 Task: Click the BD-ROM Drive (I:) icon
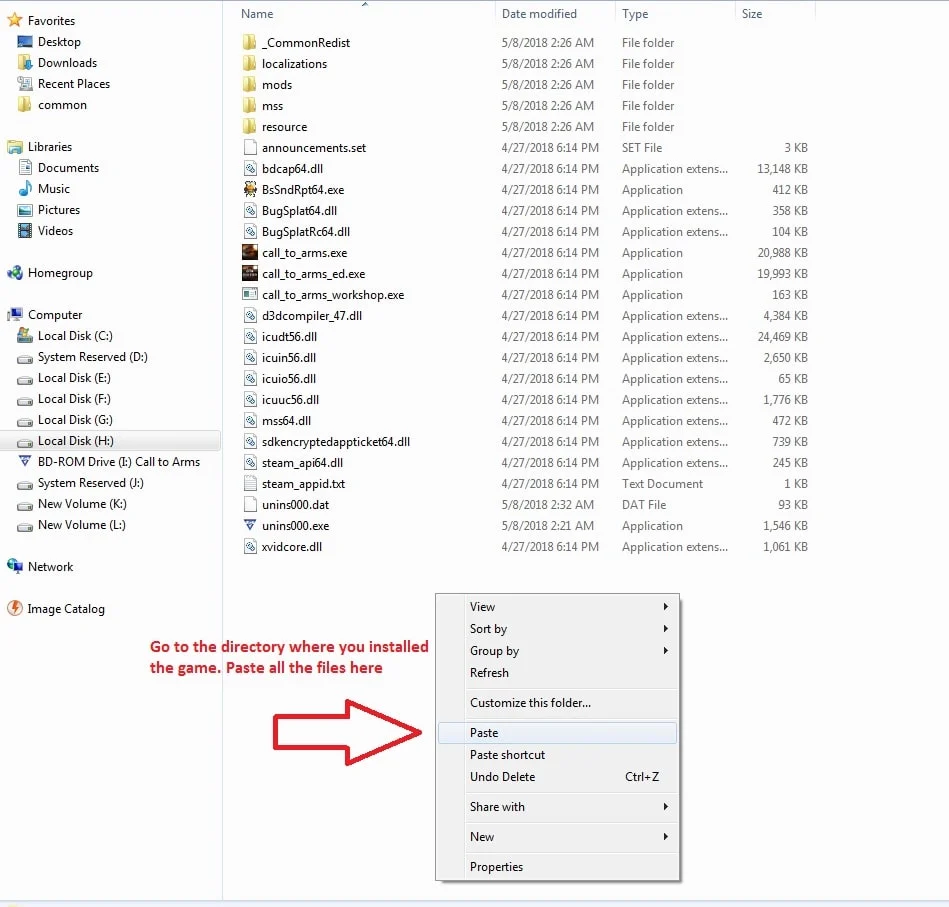click(x=26, y=462)
